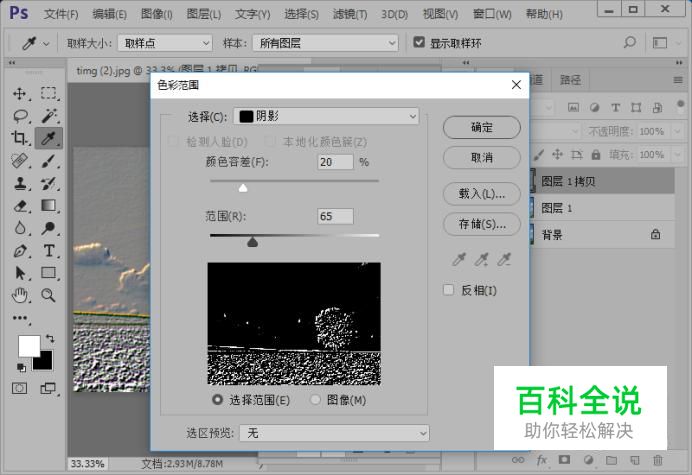Select the Type tool

pyautogui.click(x=49, y=251)
